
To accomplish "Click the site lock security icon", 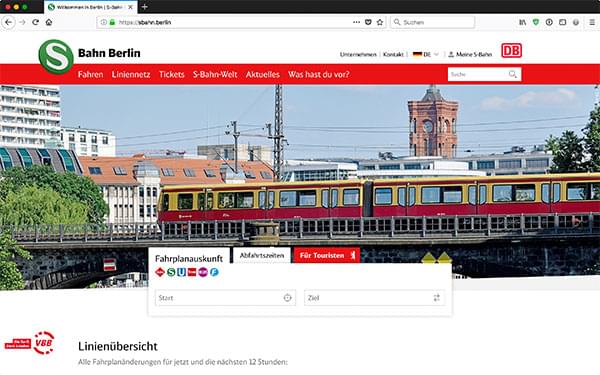I will (x=112, y=22).
